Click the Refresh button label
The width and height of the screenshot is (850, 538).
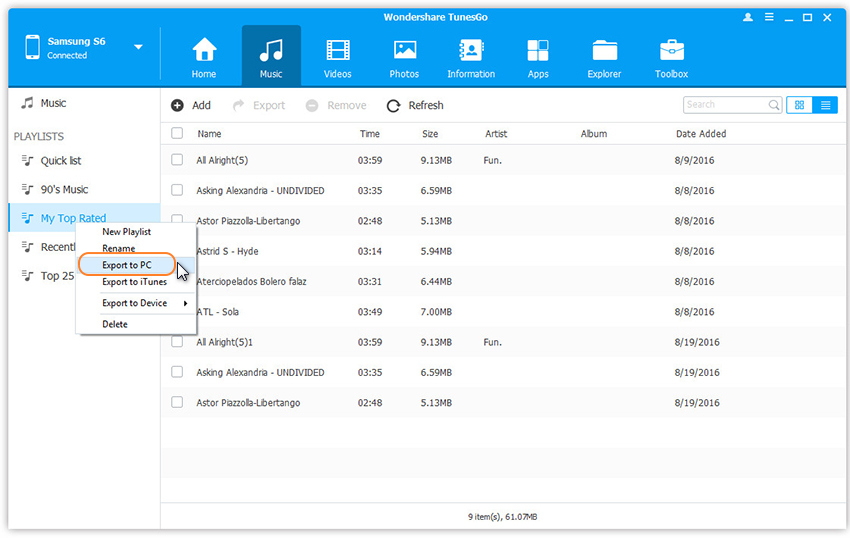click(426, 105)
